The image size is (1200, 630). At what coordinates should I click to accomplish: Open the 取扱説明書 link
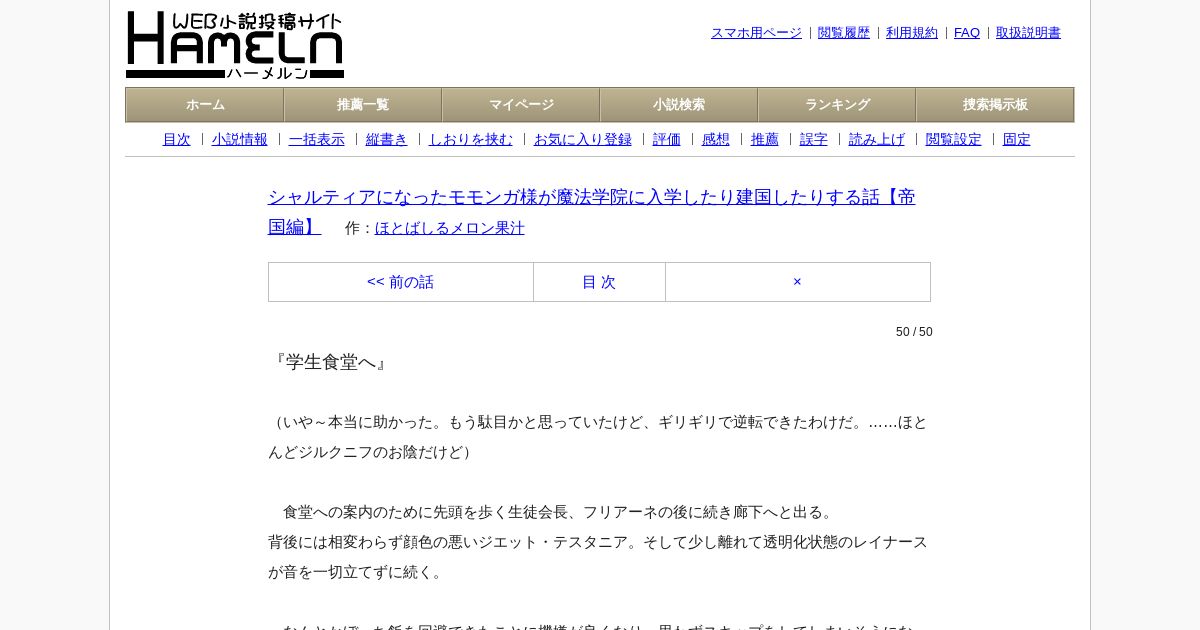pos(1028,33)
